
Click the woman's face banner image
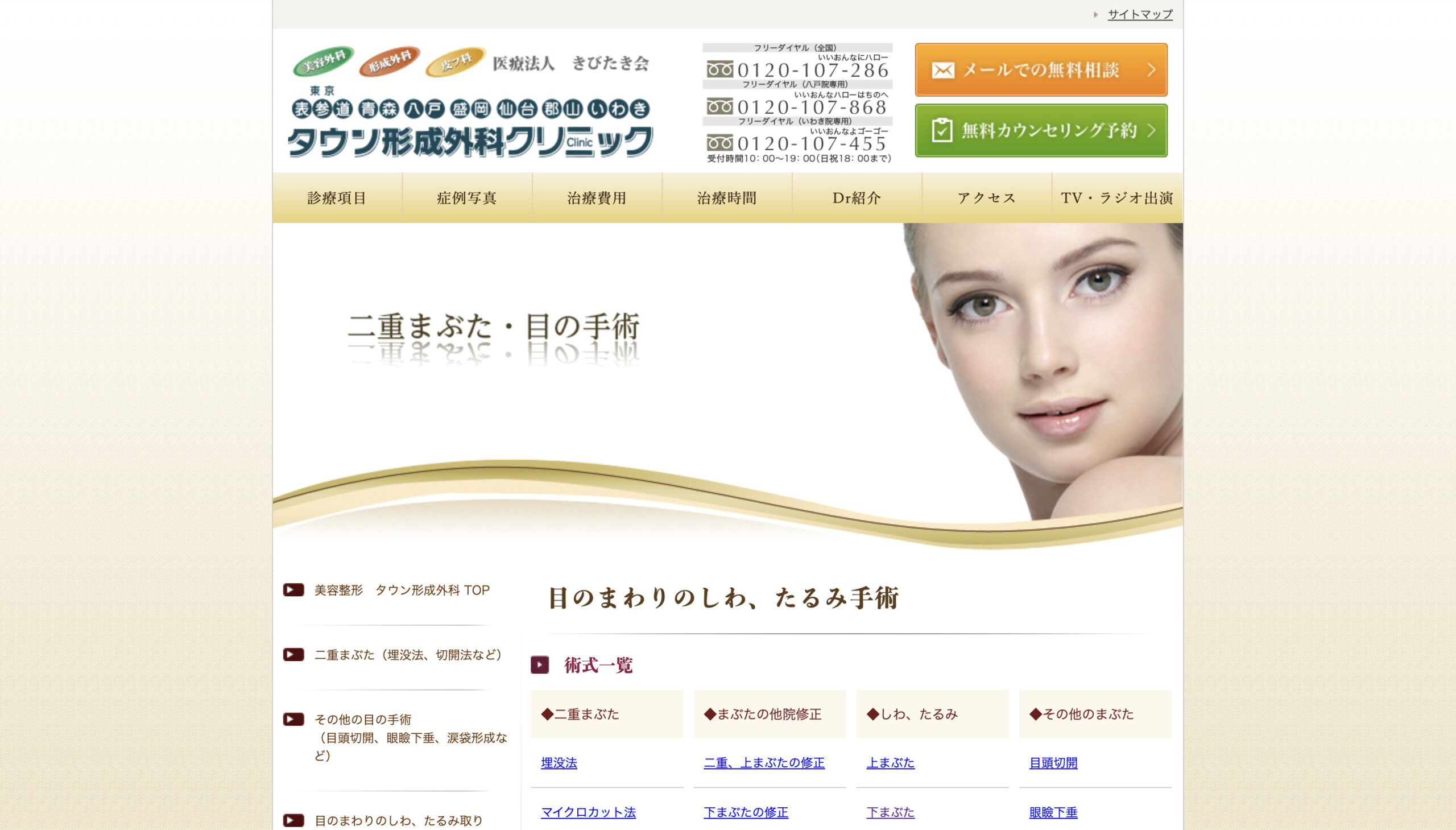pyautogui.click(x=1043, y=365)
